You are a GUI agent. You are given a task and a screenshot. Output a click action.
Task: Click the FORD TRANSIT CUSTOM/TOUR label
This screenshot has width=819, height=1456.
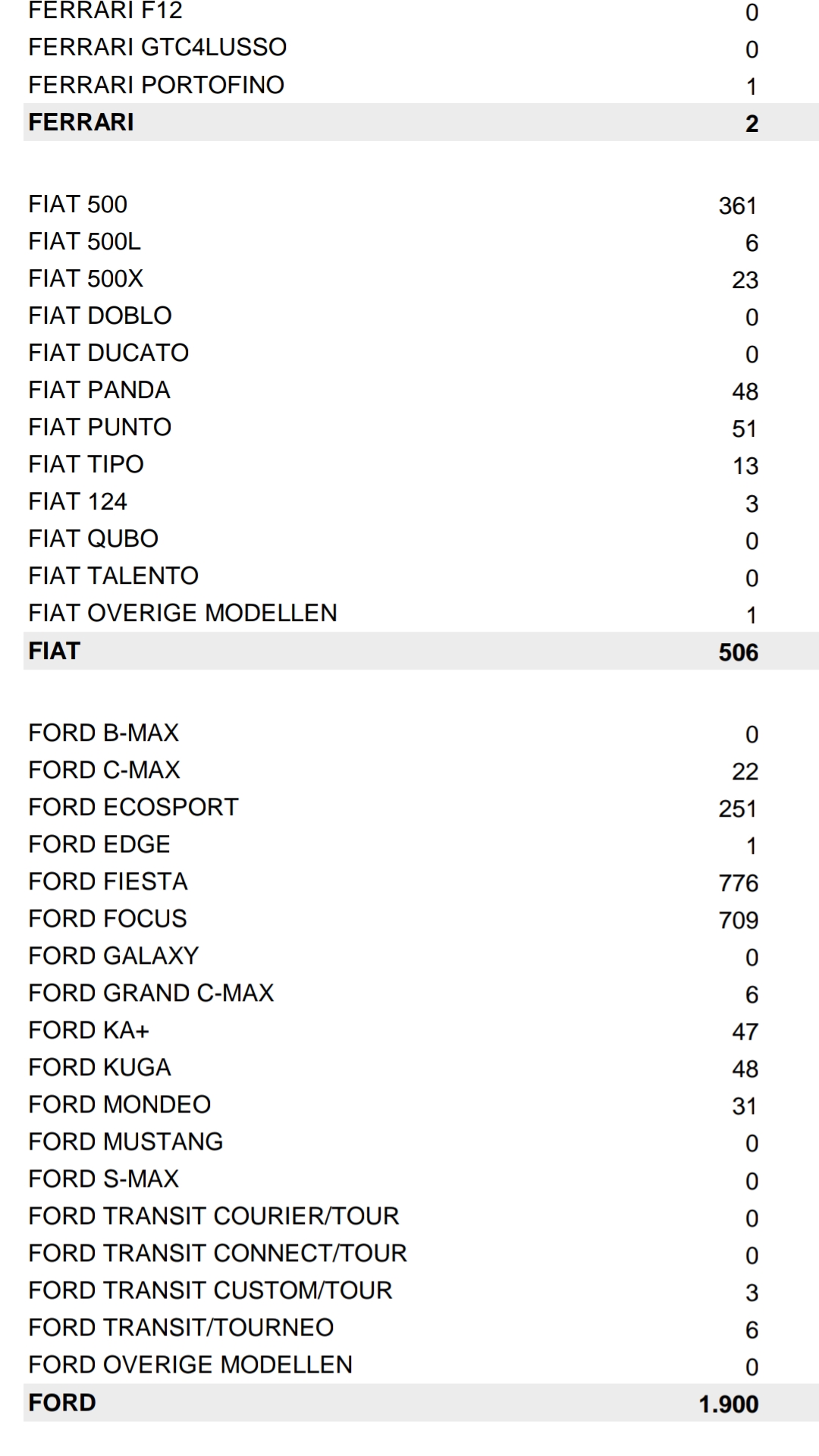(211, 1290)
